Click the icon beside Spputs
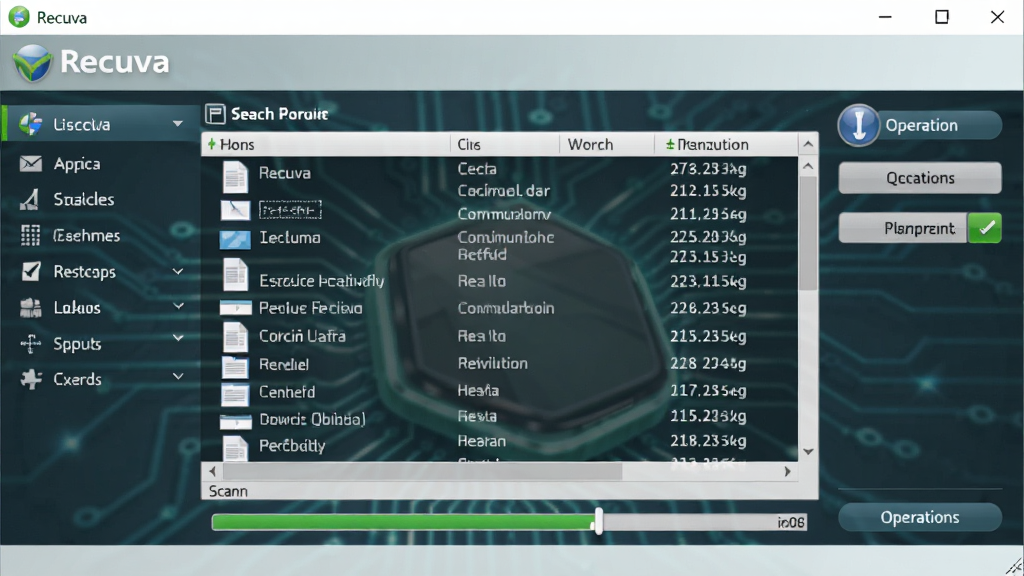 (x=31, y=344)
